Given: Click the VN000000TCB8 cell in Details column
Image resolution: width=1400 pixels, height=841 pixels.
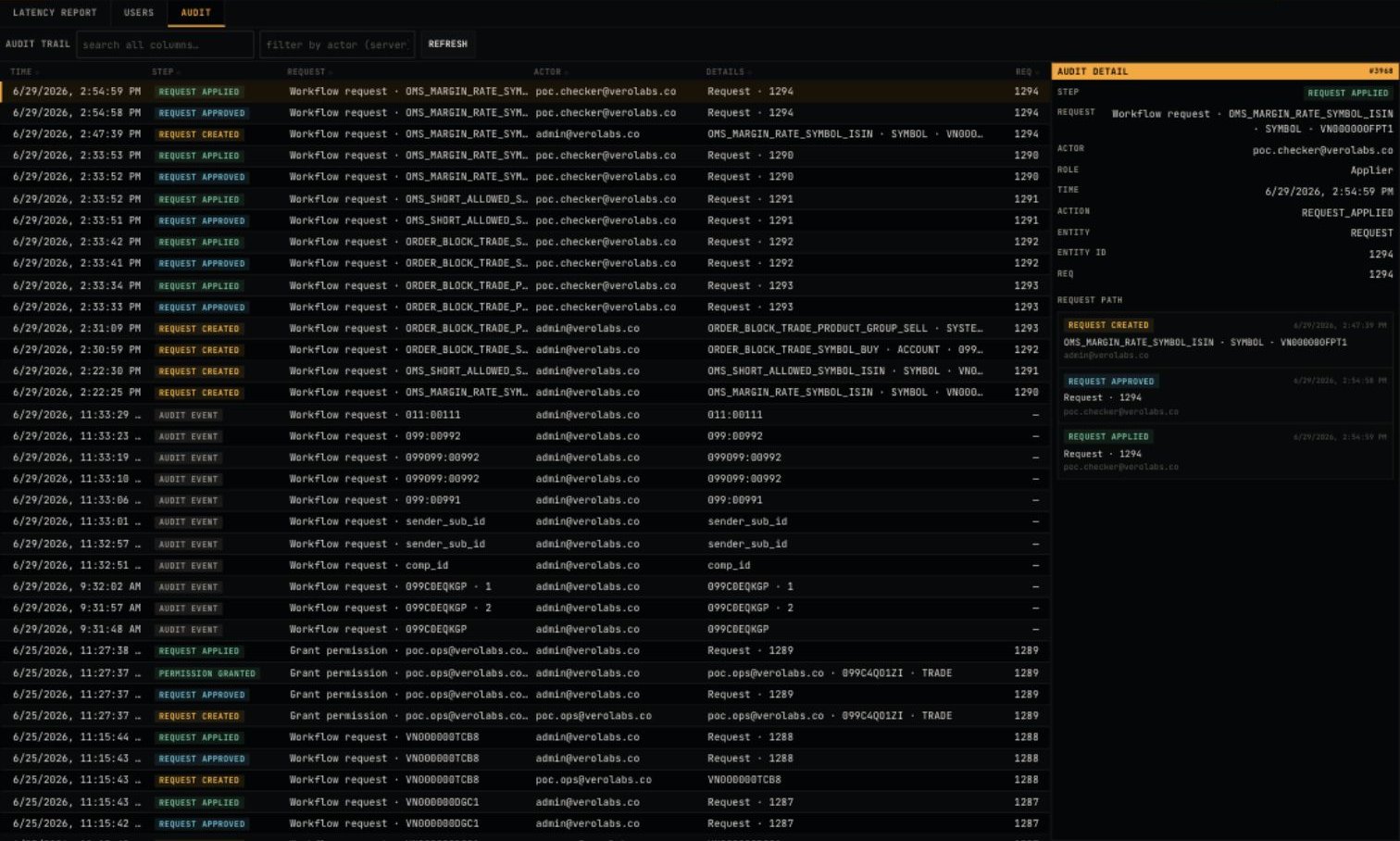Looking at the screenshot, I should [744, 780].
